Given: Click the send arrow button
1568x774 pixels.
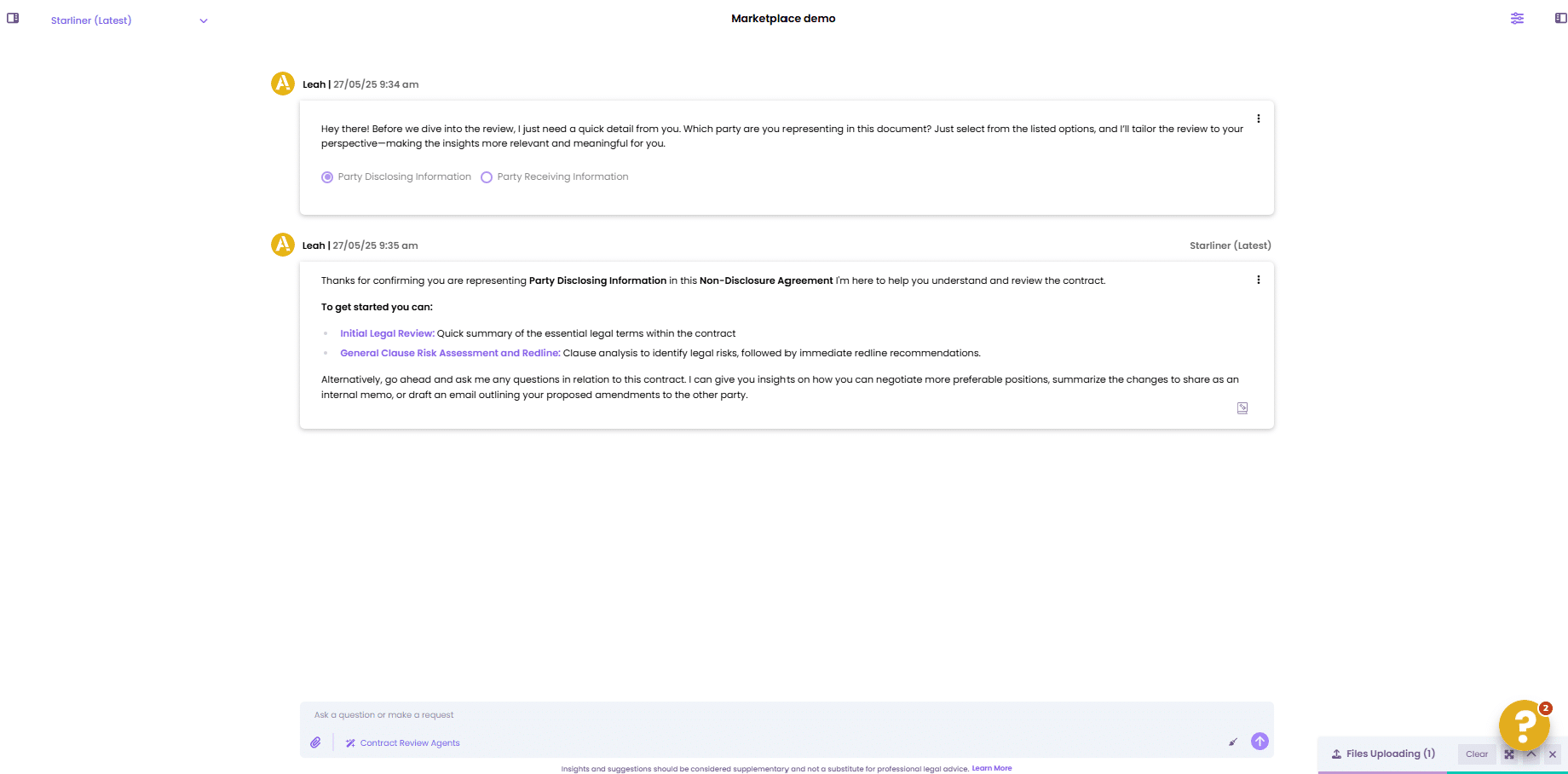Looking at the screenshot, I should tap(1260, 742).
